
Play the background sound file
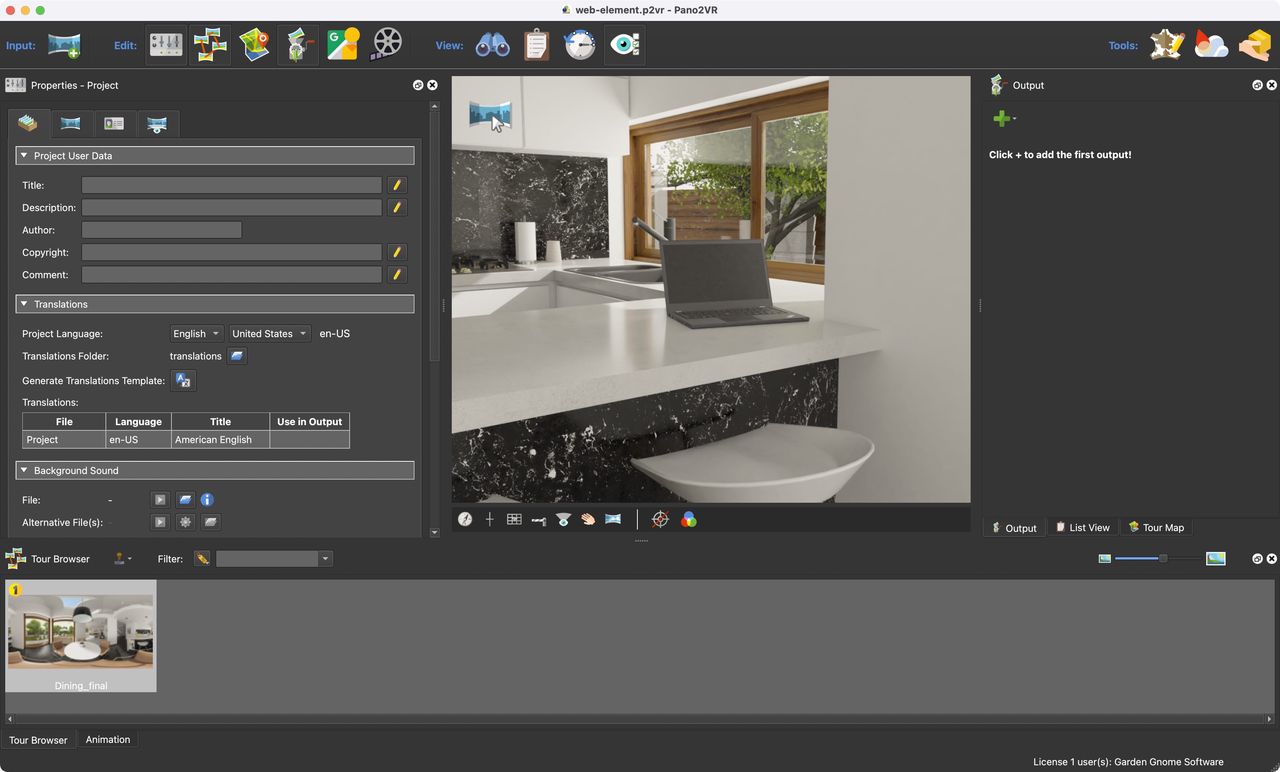pyautogui.click(x=159, y=500)
